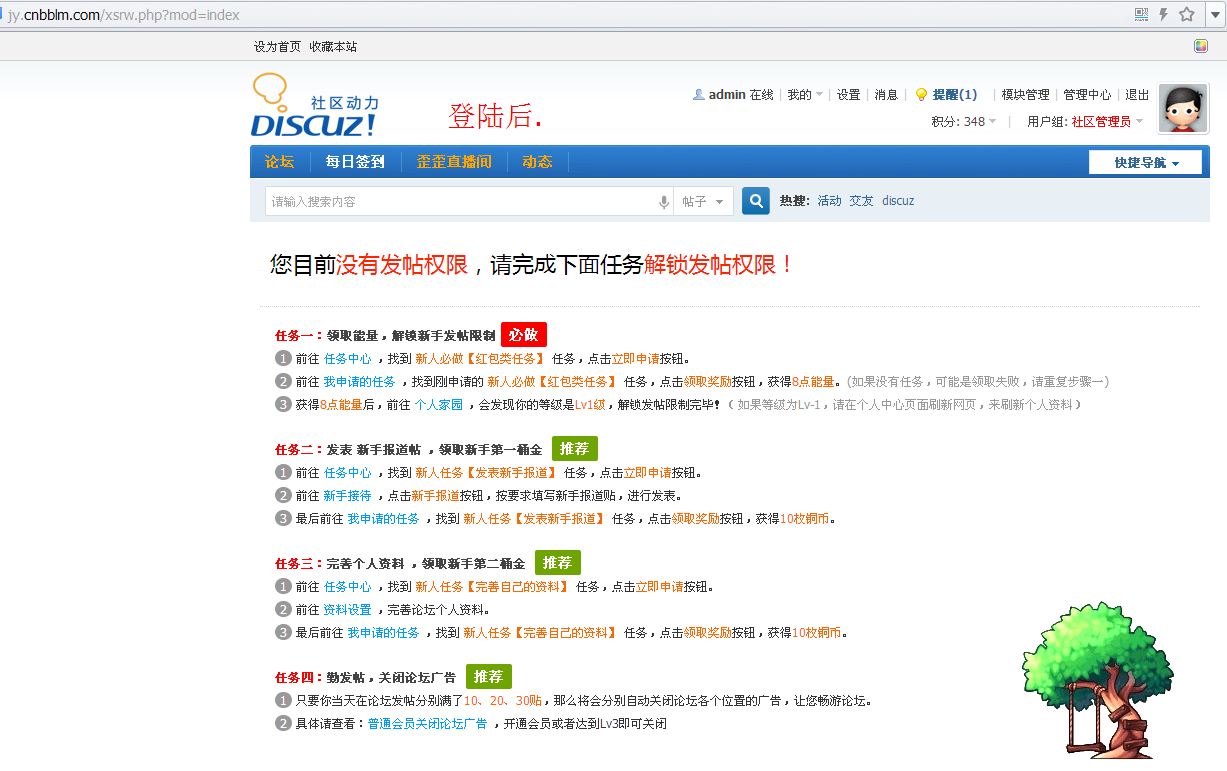The height and width of the screenshot is (771, 1227).
Task: Click the light bulb reminder icon
Action: pos(922,94)
